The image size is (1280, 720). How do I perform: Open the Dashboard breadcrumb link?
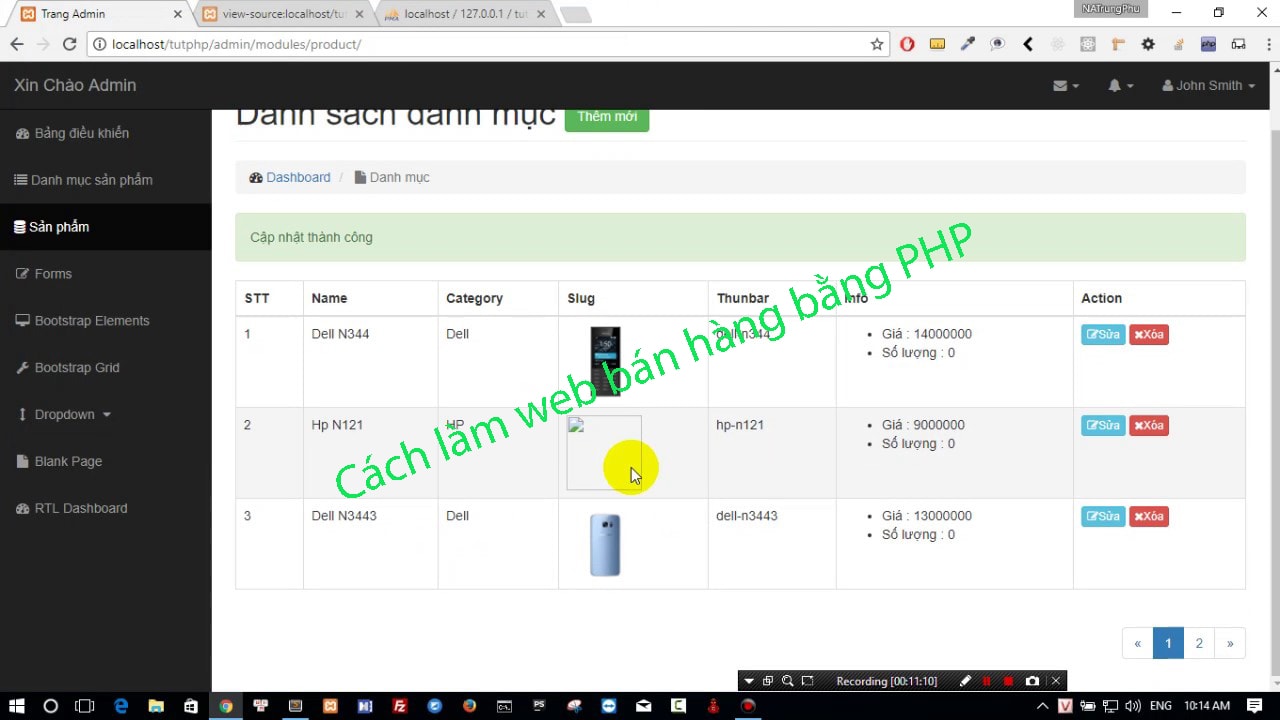click(x=298, y=177)
